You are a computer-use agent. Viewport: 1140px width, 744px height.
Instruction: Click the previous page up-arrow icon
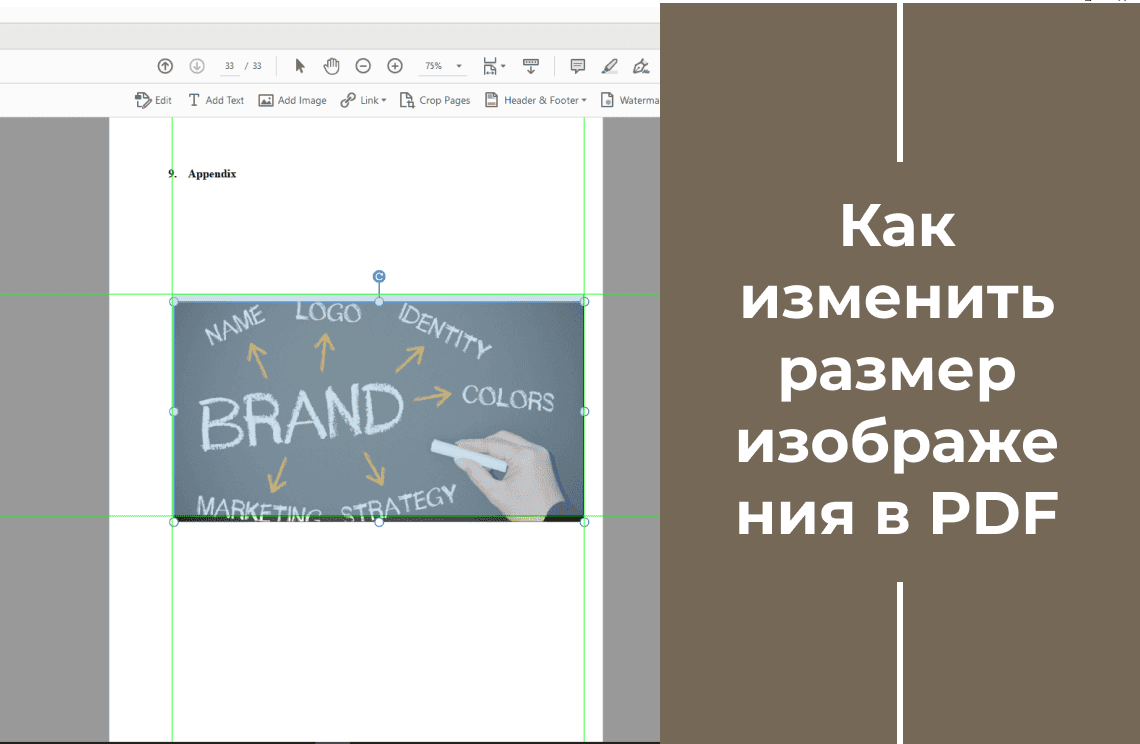(165, 65)
